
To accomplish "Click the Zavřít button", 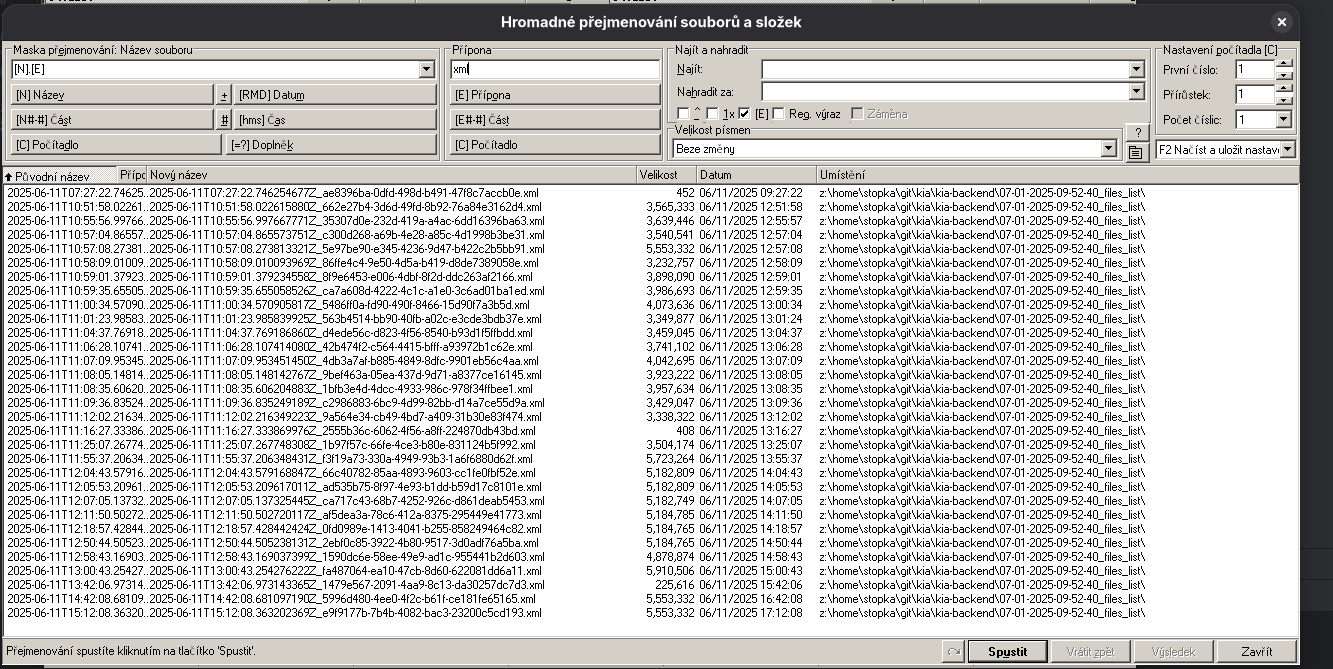I will pos(1256,651).
